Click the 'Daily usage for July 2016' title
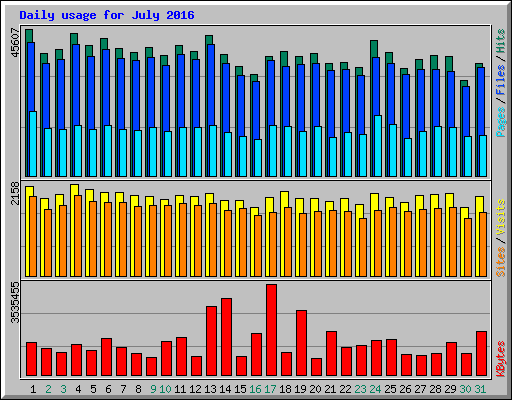512x400 pixels. click(107, 15)
